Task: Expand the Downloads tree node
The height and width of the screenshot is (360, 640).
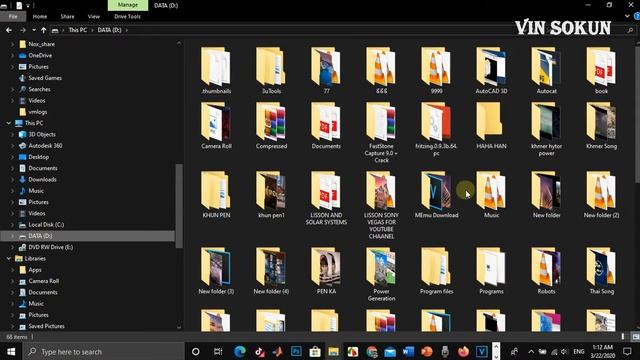Action: [12, 180]
